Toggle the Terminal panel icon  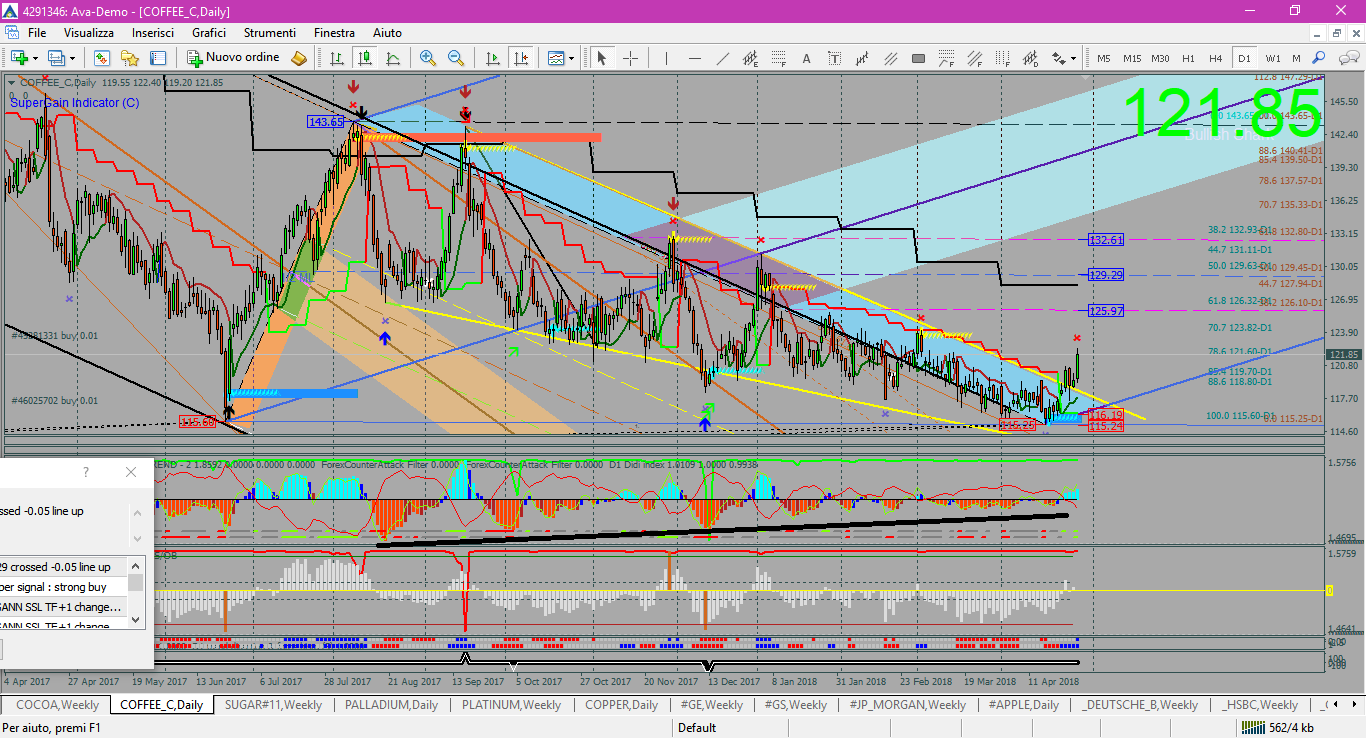pyautogui.click(x=158, y=58)
